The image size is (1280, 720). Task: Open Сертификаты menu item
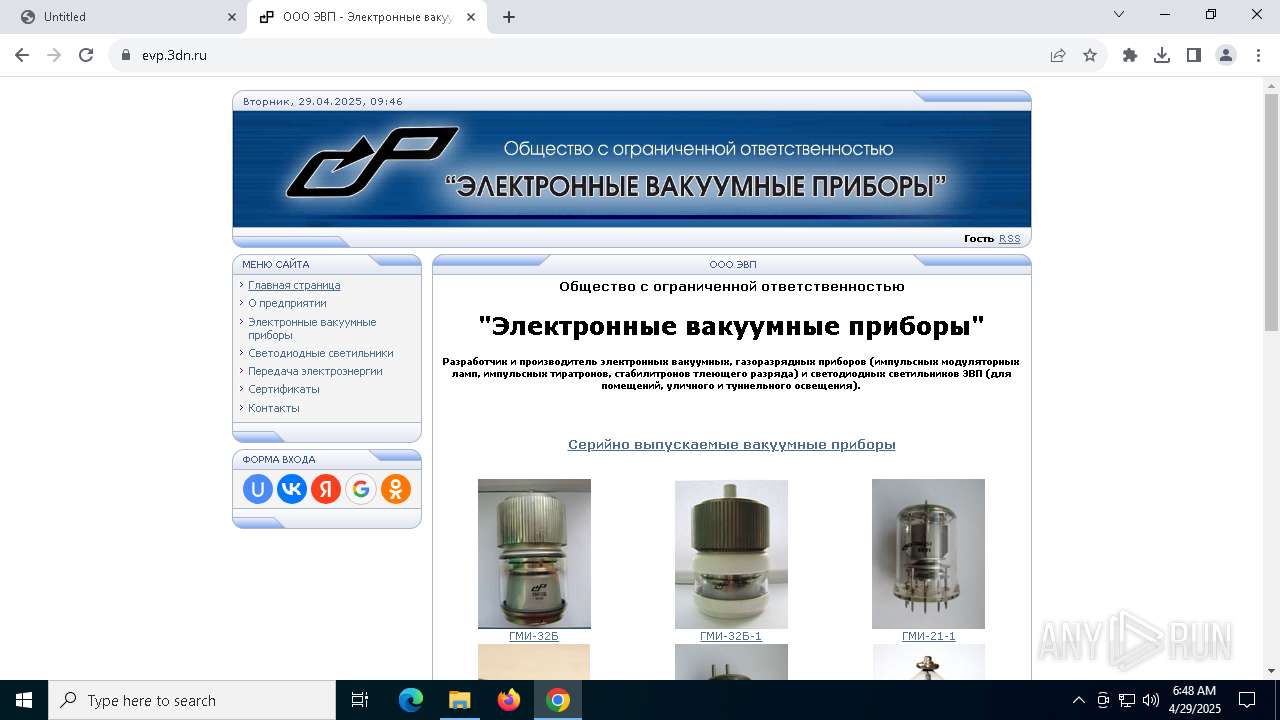tap(284, 389)
